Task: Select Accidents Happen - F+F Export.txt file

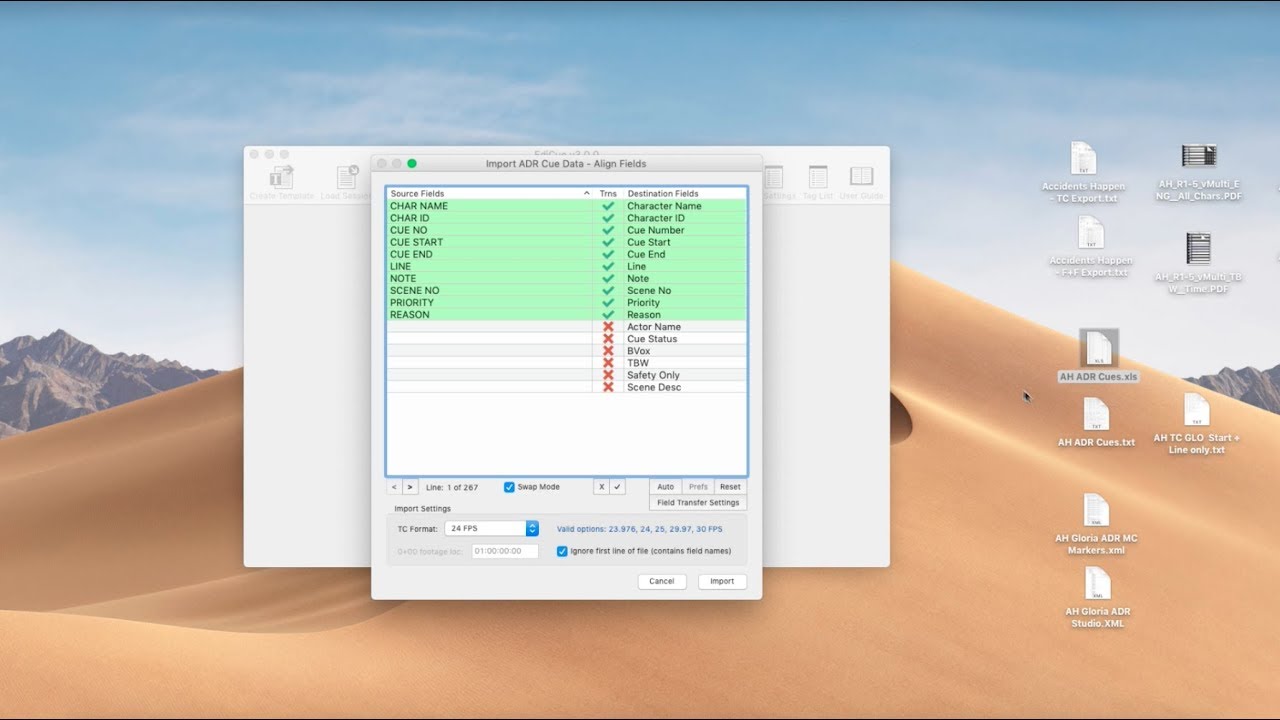Action: 1090,247
